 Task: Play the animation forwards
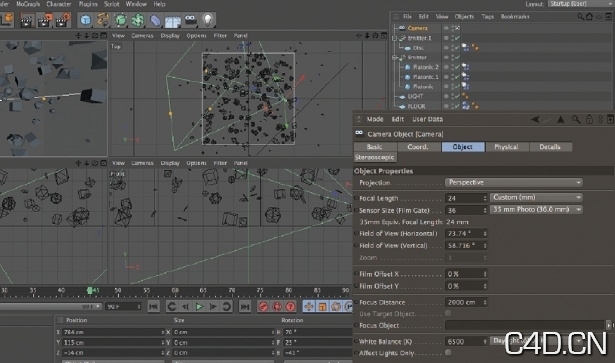pyautogui.click(x=200, y=307)
